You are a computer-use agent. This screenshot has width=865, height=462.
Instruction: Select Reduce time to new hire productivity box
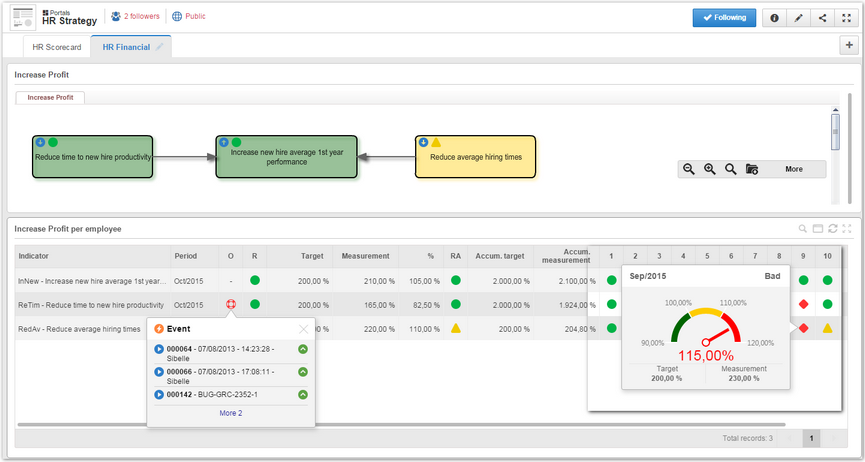click(x=93, y=157)
